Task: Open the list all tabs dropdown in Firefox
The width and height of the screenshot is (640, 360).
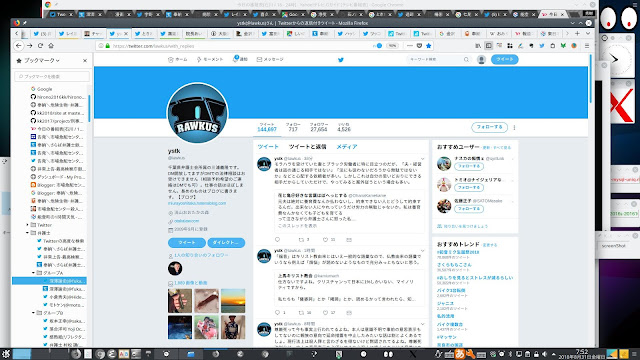Action: tap(588, 33)
